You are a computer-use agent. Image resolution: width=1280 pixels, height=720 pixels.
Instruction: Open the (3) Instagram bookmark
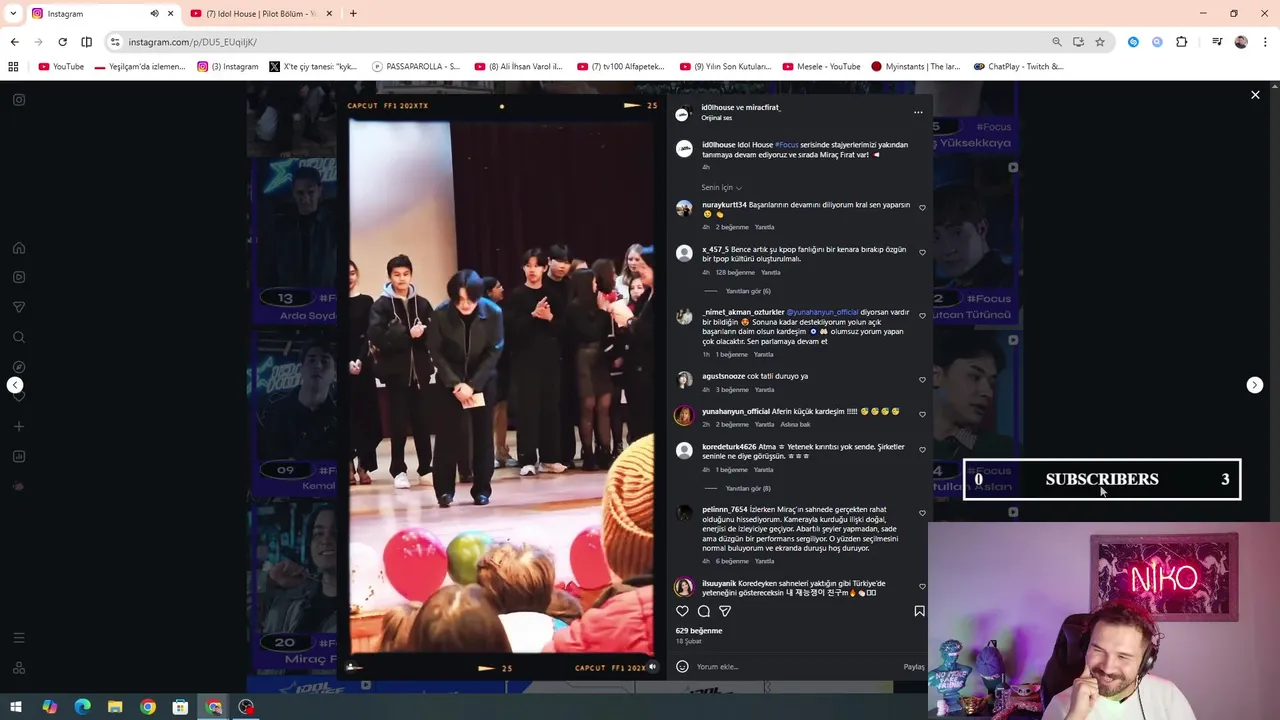point(228,67)
